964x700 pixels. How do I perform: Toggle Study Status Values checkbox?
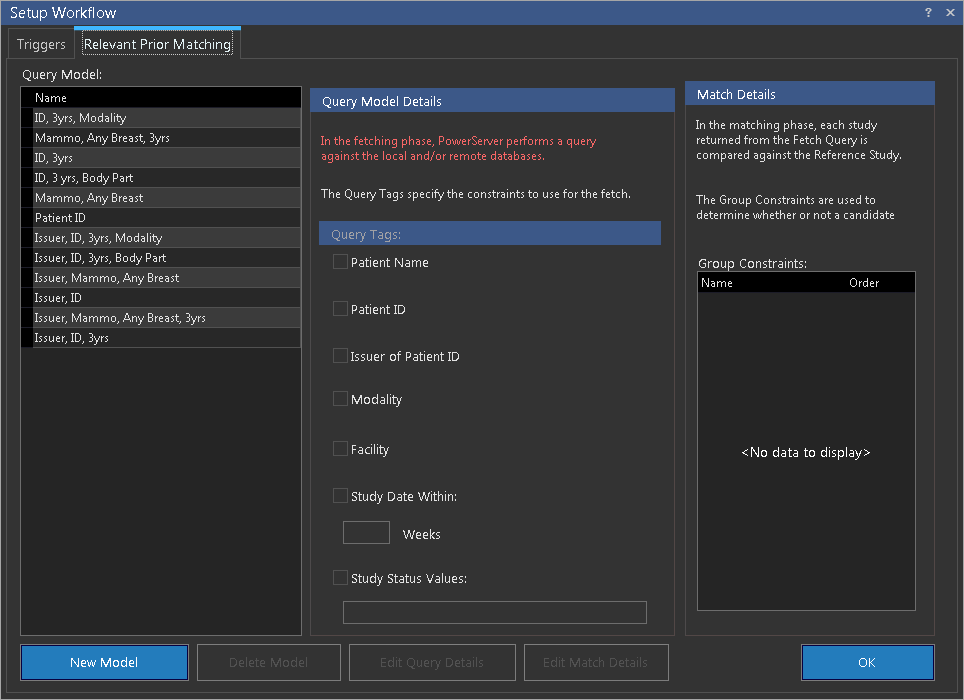coord(341,577)
